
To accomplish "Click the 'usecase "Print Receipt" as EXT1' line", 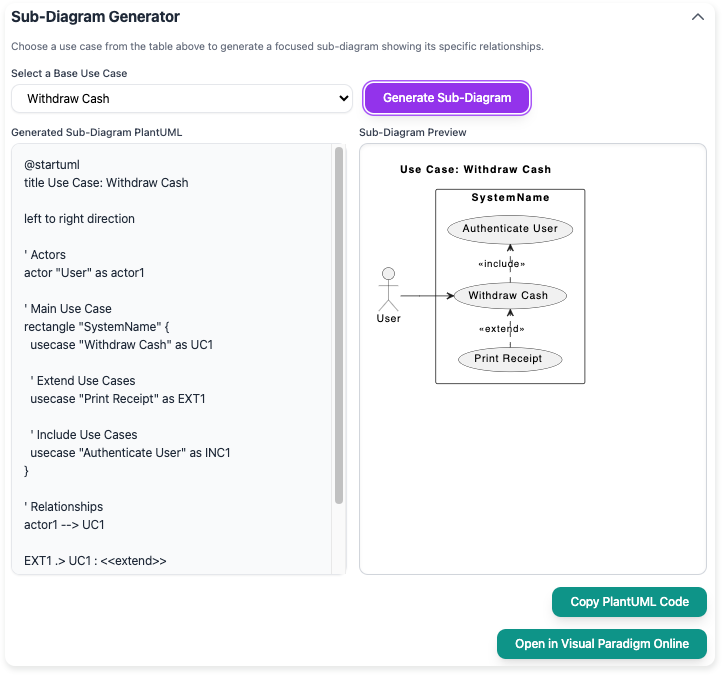I will tap(118, 399).
